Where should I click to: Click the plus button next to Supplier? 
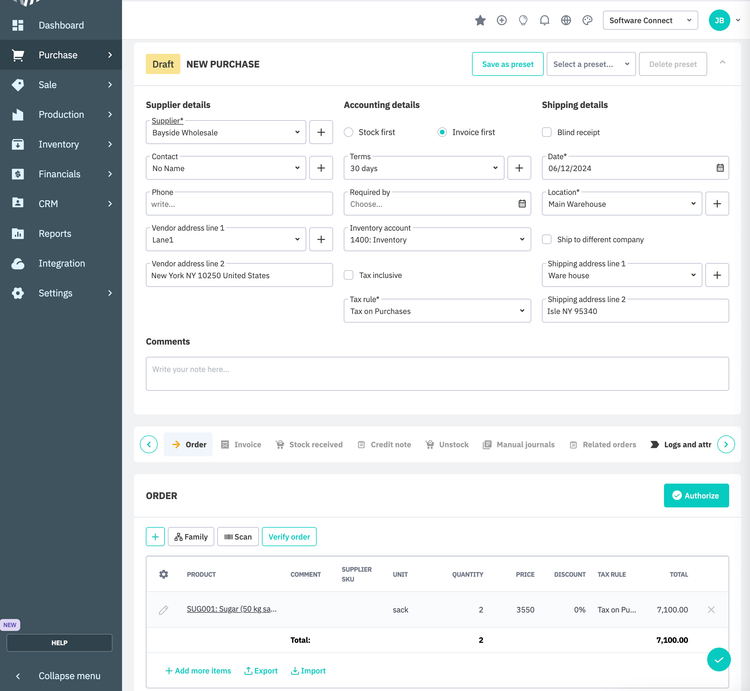pyautogui.click(x=321, y=132)
